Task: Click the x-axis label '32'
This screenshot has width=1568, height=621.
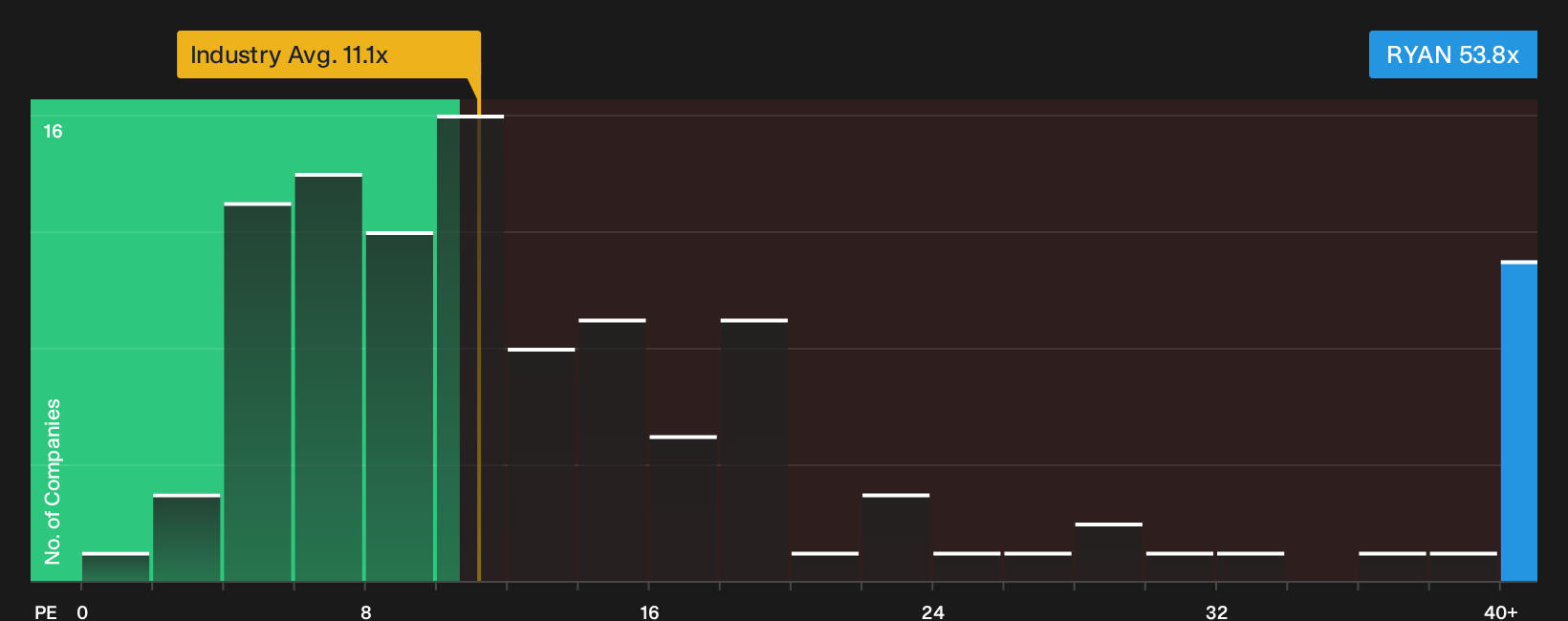Action: [x=1216, y=612]
